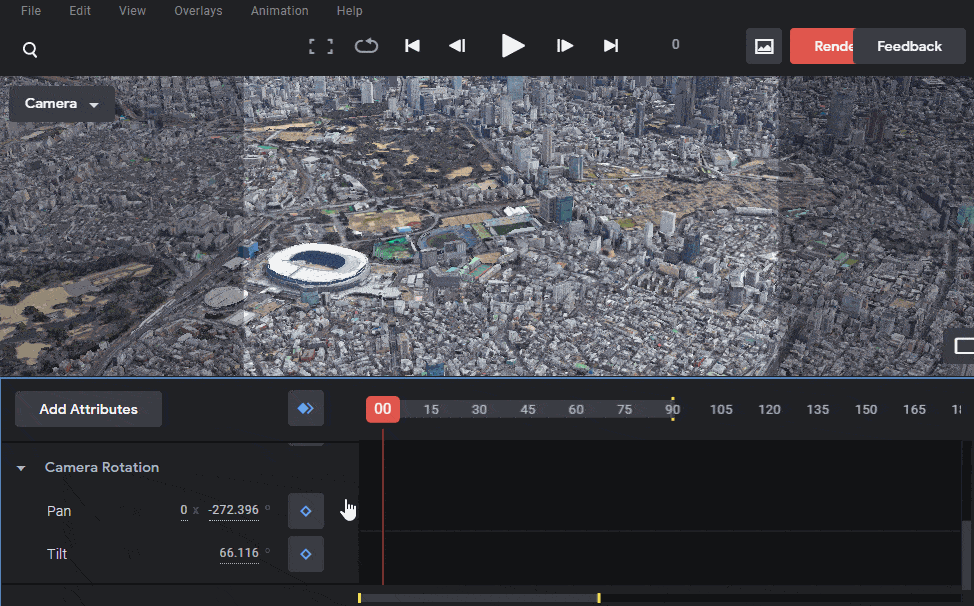The height and width of the screenshot is (606, 974).
Task: Open the Overlays menu
Action: pyautogui.click(x=197, y=11)
